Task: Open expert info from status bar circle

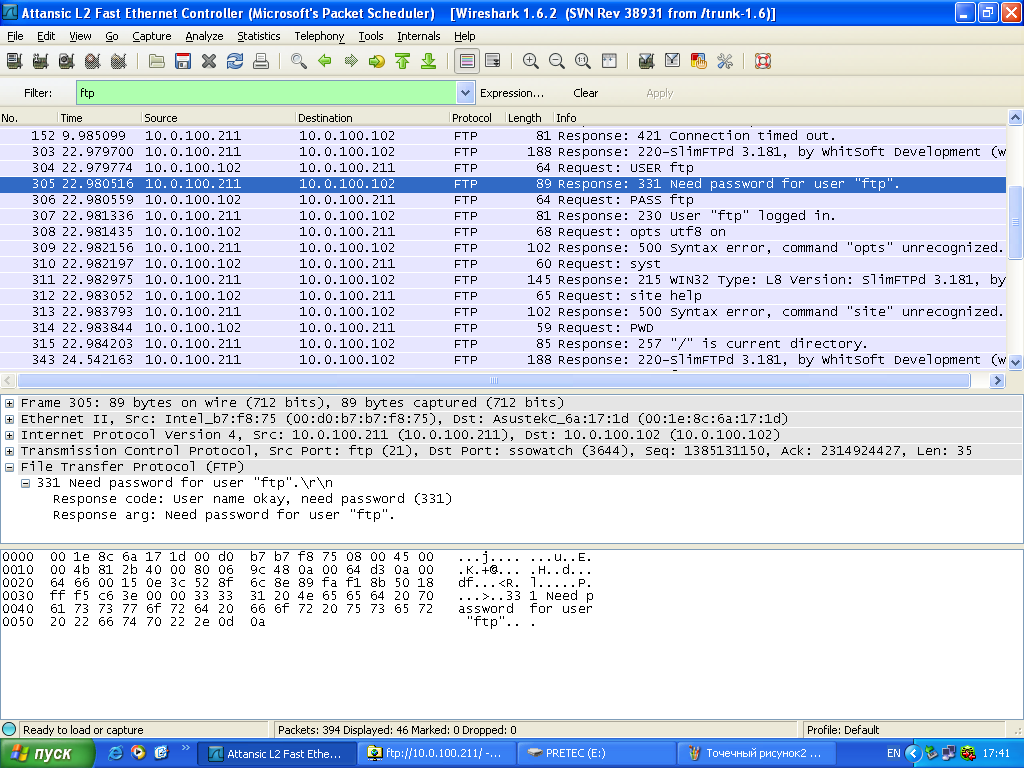Action: coord(9,729)
